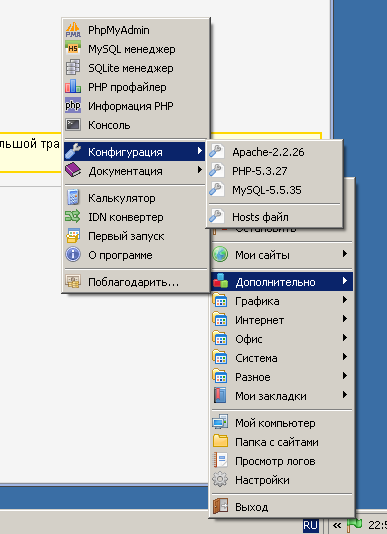Viewport: 387px width, 534px height.
Task: Click the О программе info icon
Action: [73, 255]
